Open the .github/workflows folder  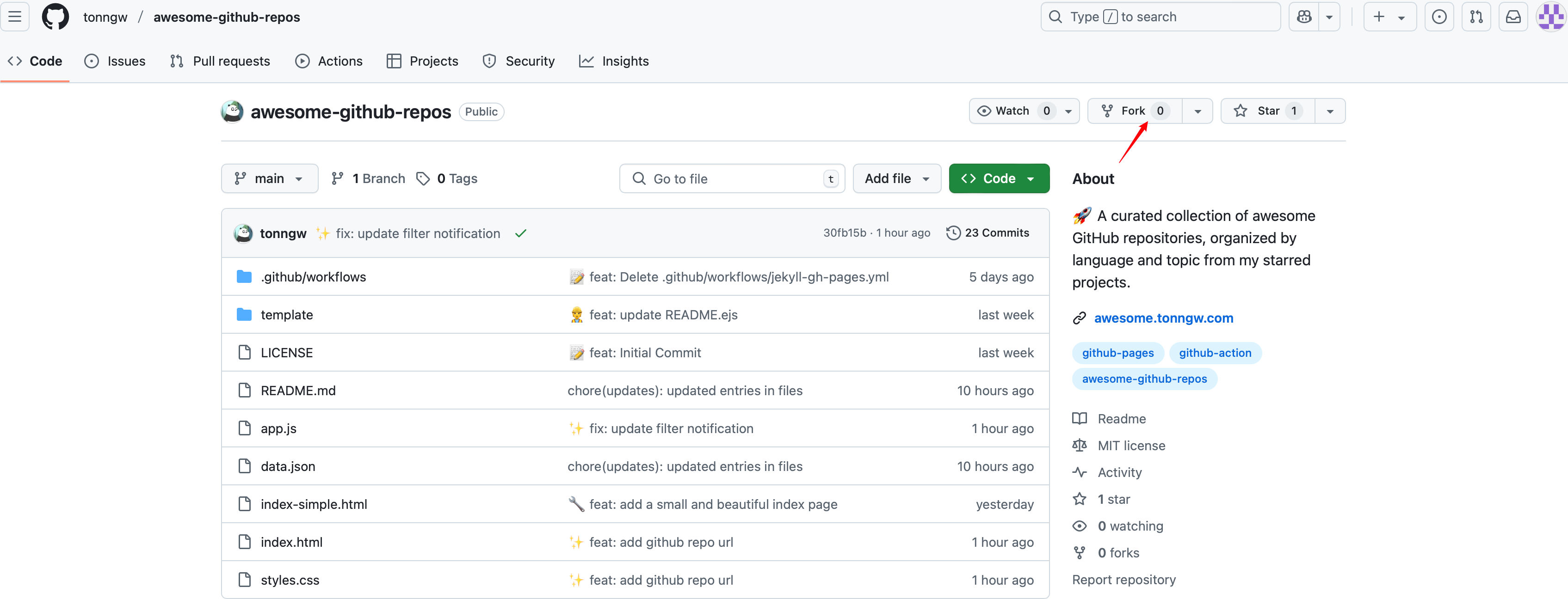tap(314, 277)
